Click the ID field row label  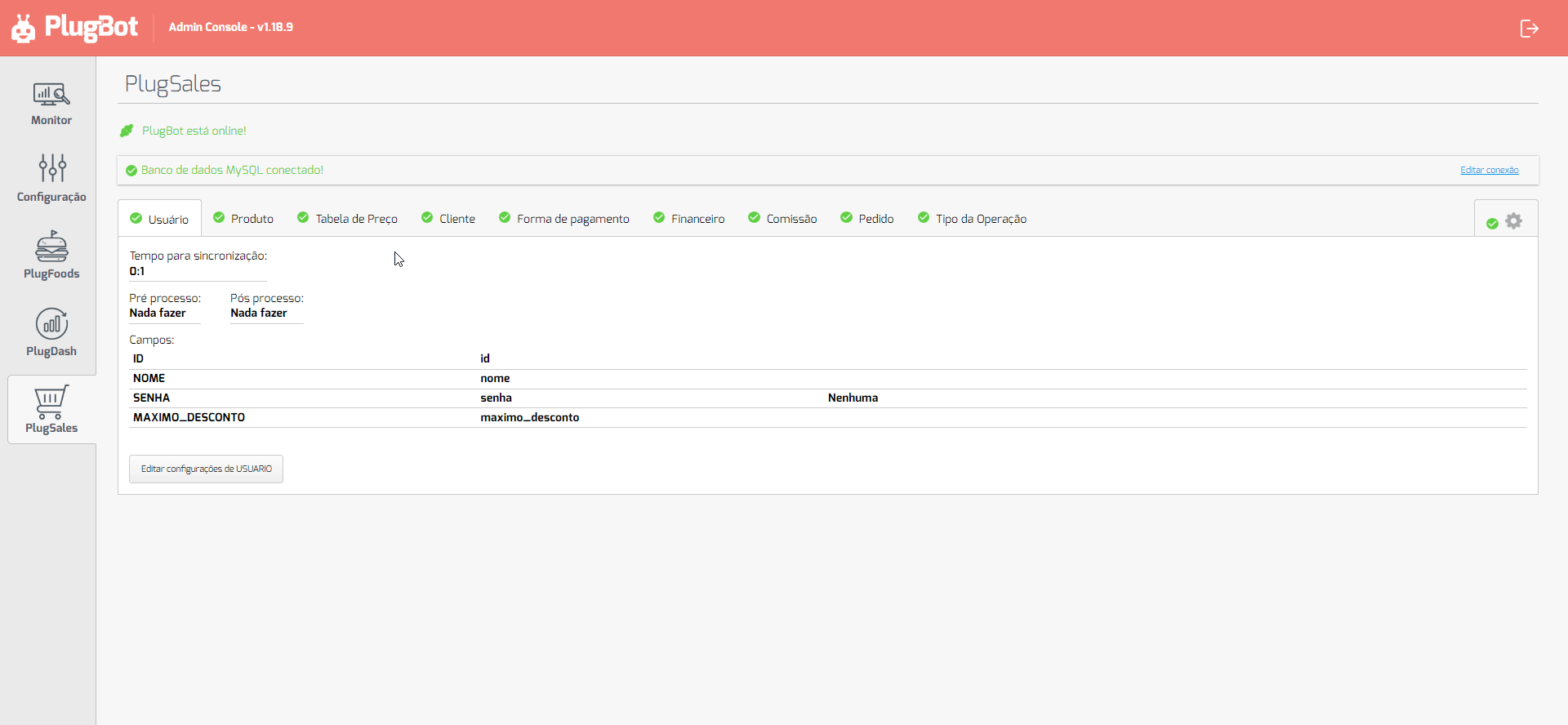point(138,358)
